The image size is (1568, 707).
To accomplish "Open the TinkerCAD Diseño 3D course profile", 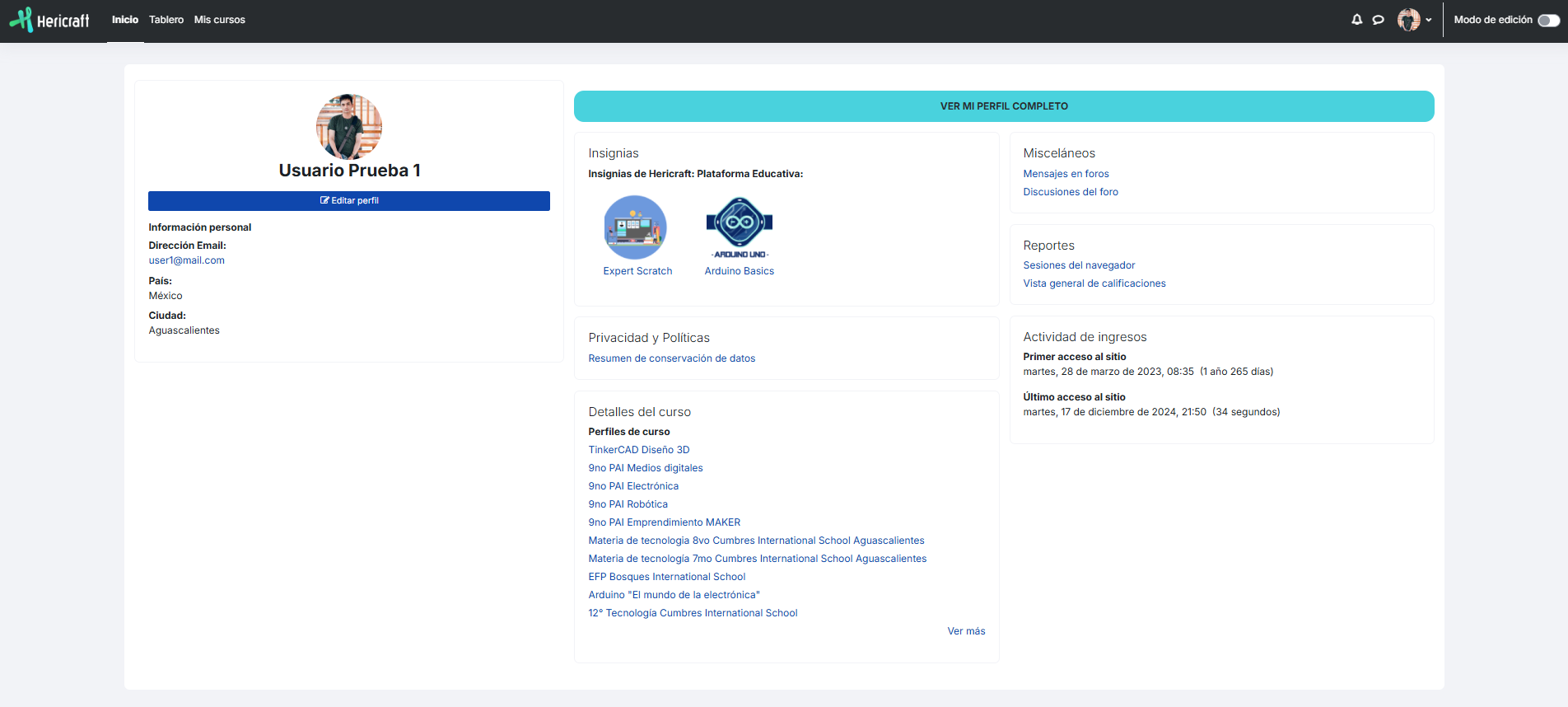I will 638,450.
